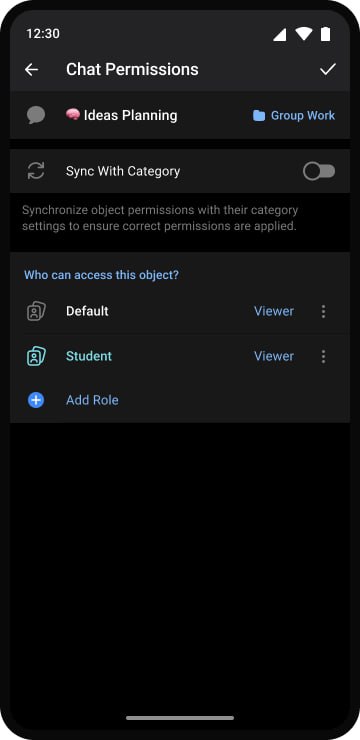The width and height of the screenshot is (360, 740).
Task: Toggle the Sync With Category switch
Action: click(x=319, y=171)
